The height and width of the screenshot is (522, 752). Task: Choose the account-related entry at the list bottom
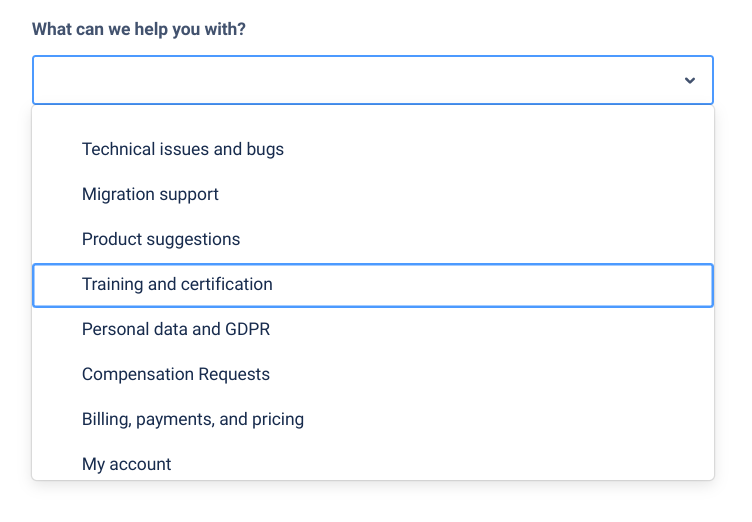pos(127,464)
